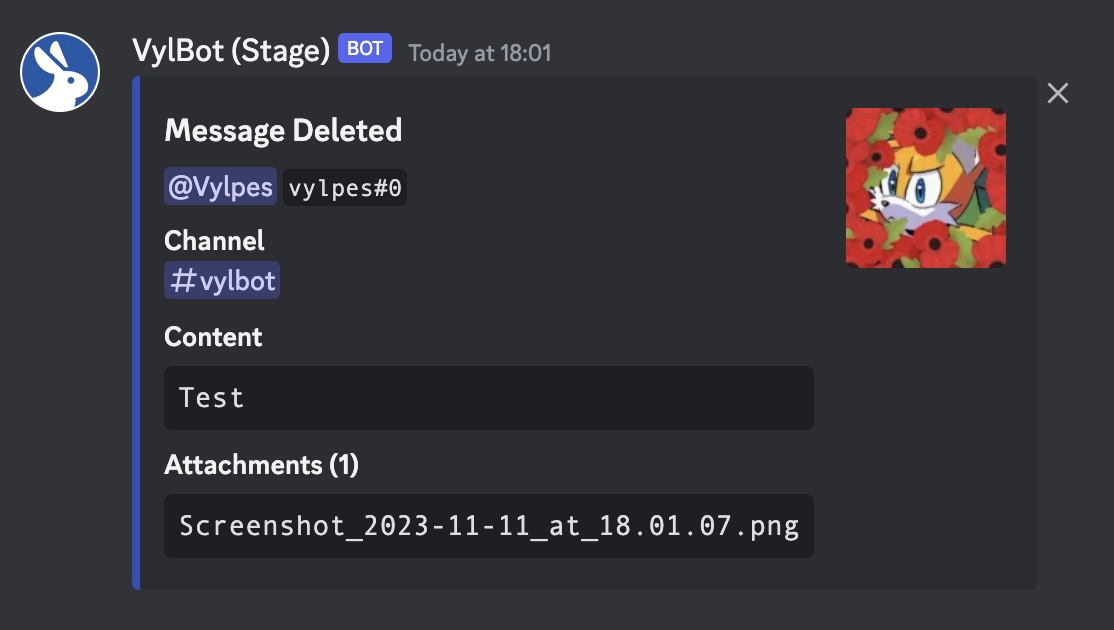
Task: Click the Message Deleted embed title
Action: pos(283,131)
